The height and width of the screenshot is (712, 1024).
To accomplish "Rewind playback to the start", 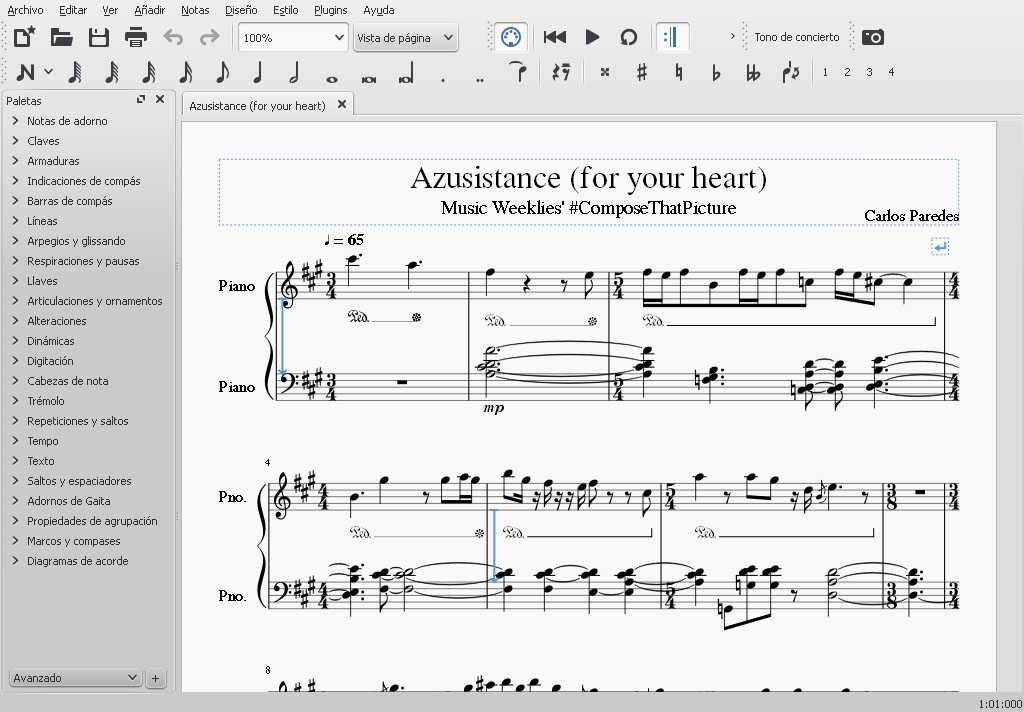I will pyautogui.click(x=555, y=38).
